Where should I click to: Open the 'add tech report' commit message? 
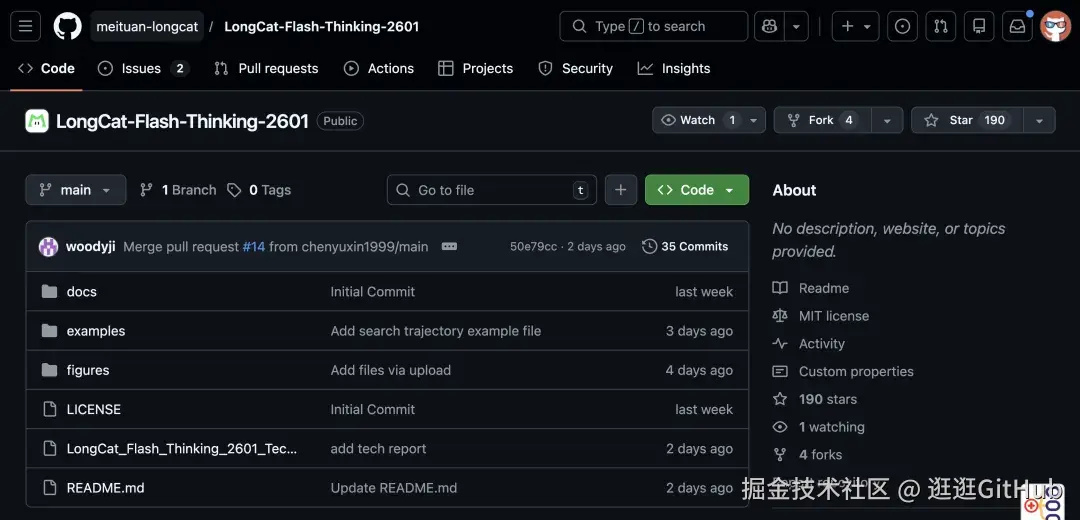[x=378, y=449]
